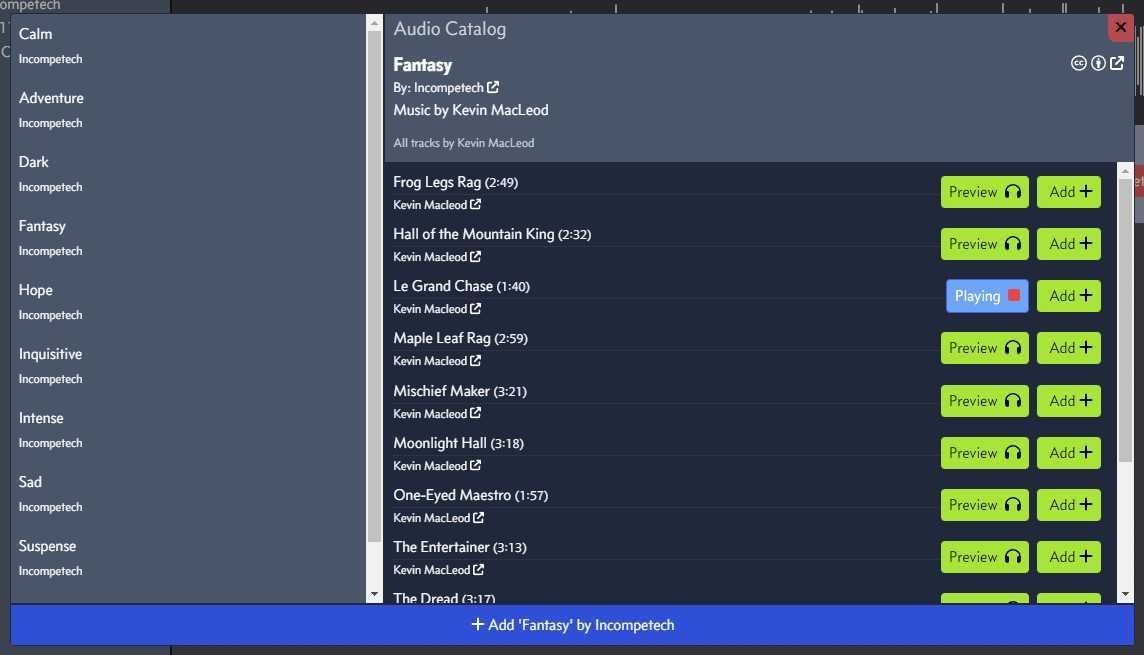Screen dimensions: 1144x655
Task: Click category list scrollbar down arrow
Action: (374, 594)
